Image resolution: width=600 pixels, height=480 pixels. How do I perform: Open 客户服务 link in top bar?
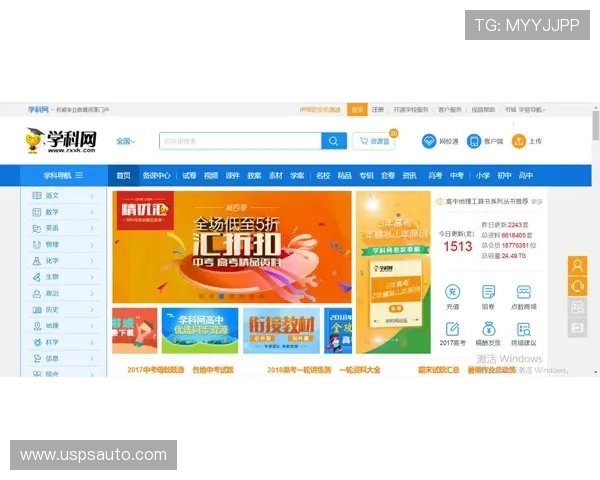(x=450, y=110)
